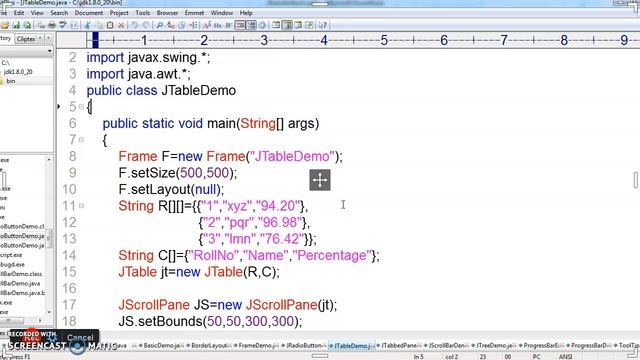Click the PC line-ending status bar entry
This screenshot has width=640, height=360.
(537, 357)
